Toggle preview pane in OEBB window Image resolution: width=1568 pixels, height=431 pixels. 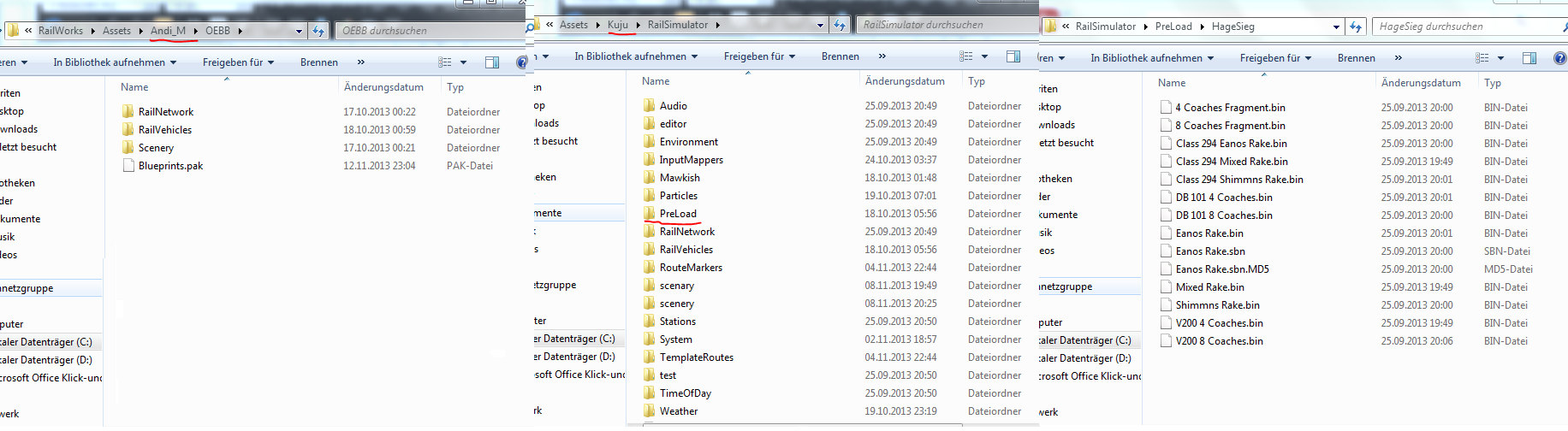tap(492, 62)
